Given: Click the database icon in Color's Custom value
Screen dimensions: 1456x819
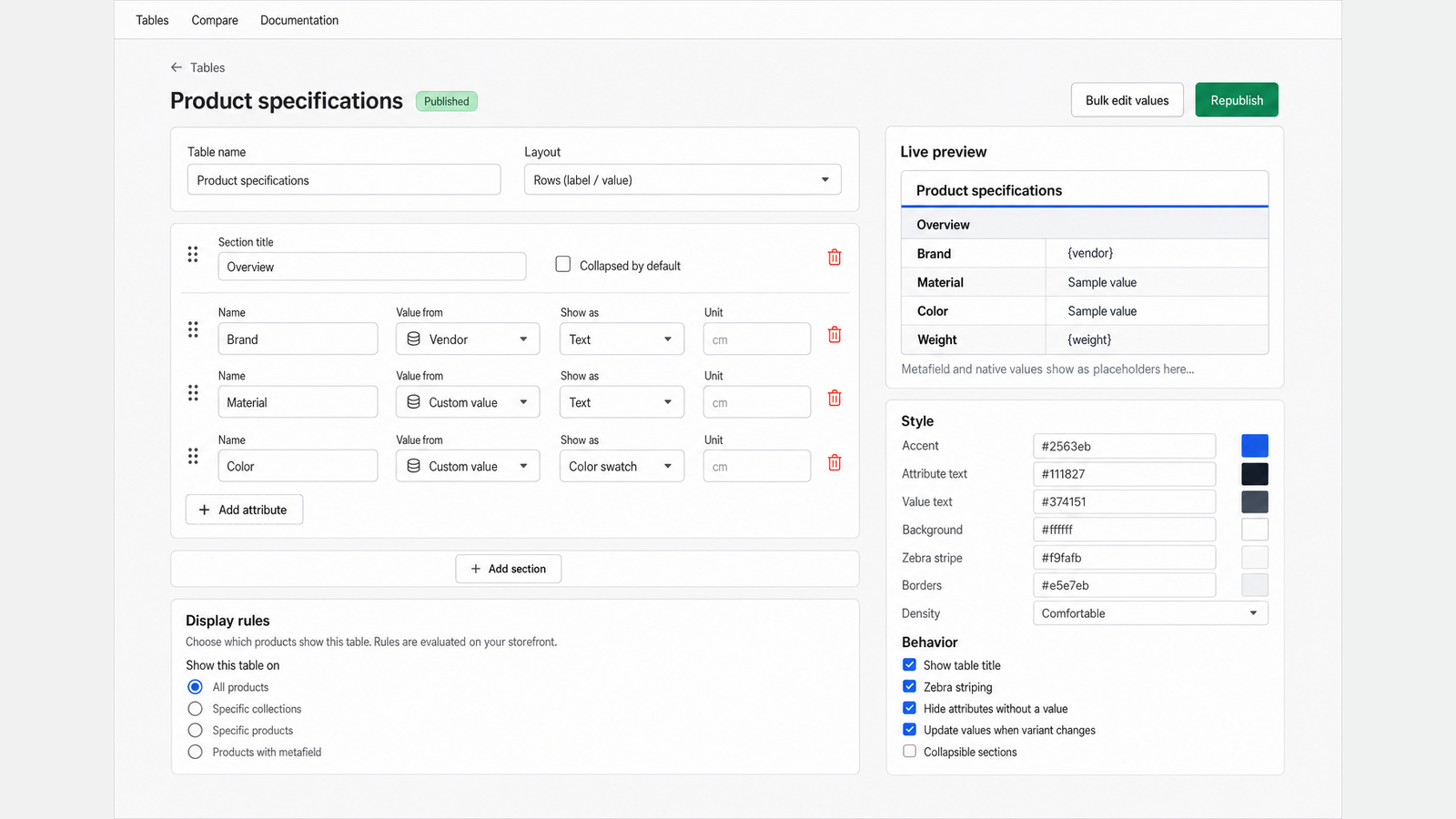Looking at the screenshot, I should [413, 466].
